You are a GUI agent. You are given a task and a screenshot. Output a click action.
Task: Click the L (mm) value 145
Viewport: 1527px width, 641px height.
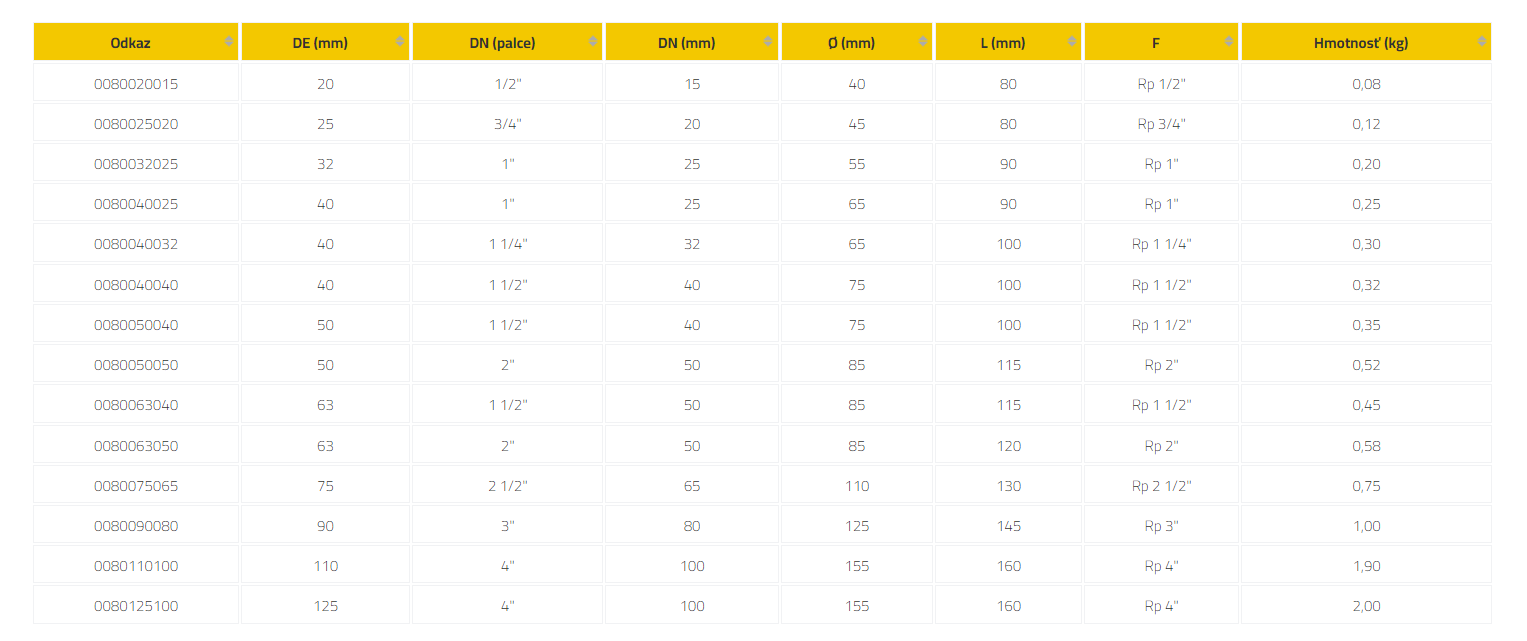[x=1009, y=526]
